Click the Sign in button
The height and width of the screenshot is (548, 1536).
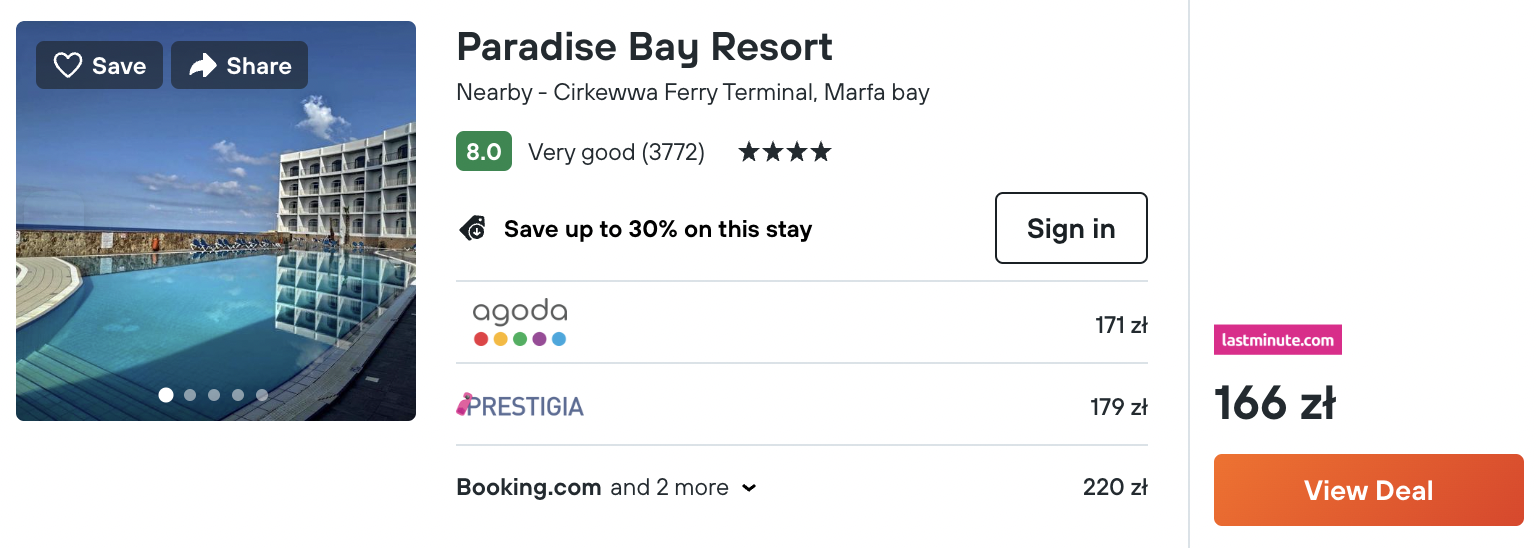[1071, 228]
